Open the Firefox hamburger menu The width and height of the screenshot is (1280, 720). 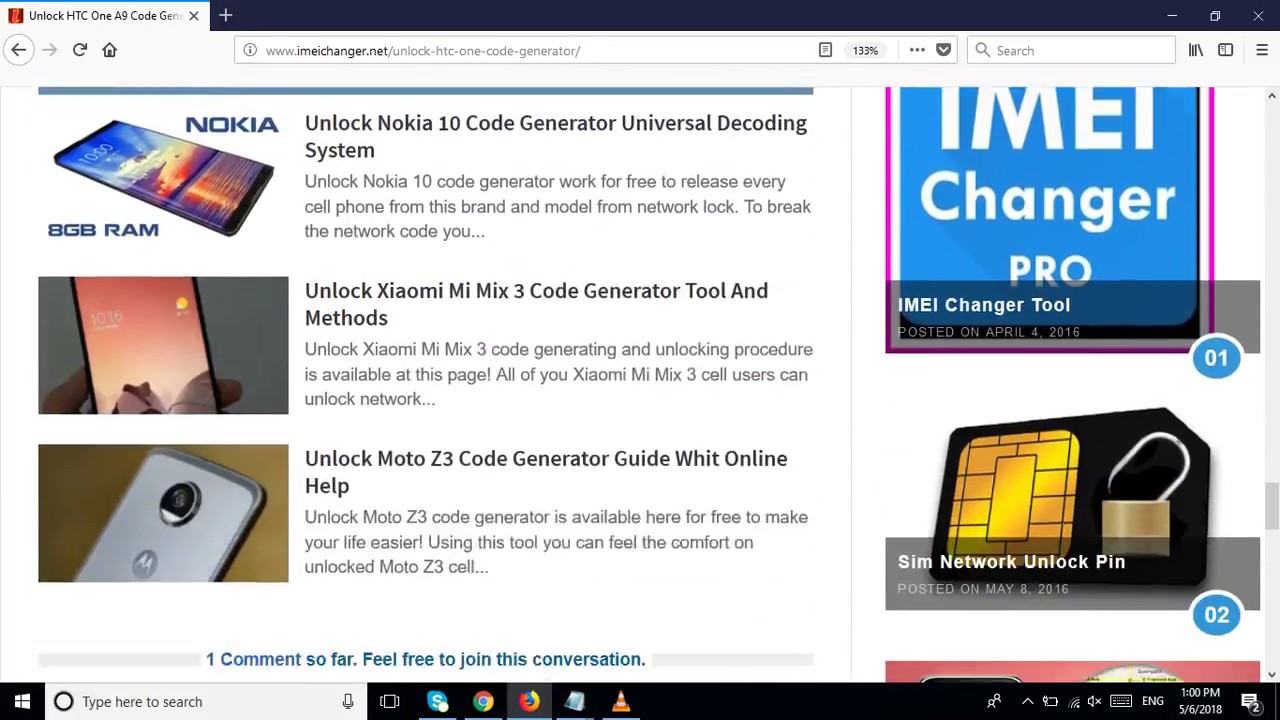pyautogui.click(x=1262, y=50)
